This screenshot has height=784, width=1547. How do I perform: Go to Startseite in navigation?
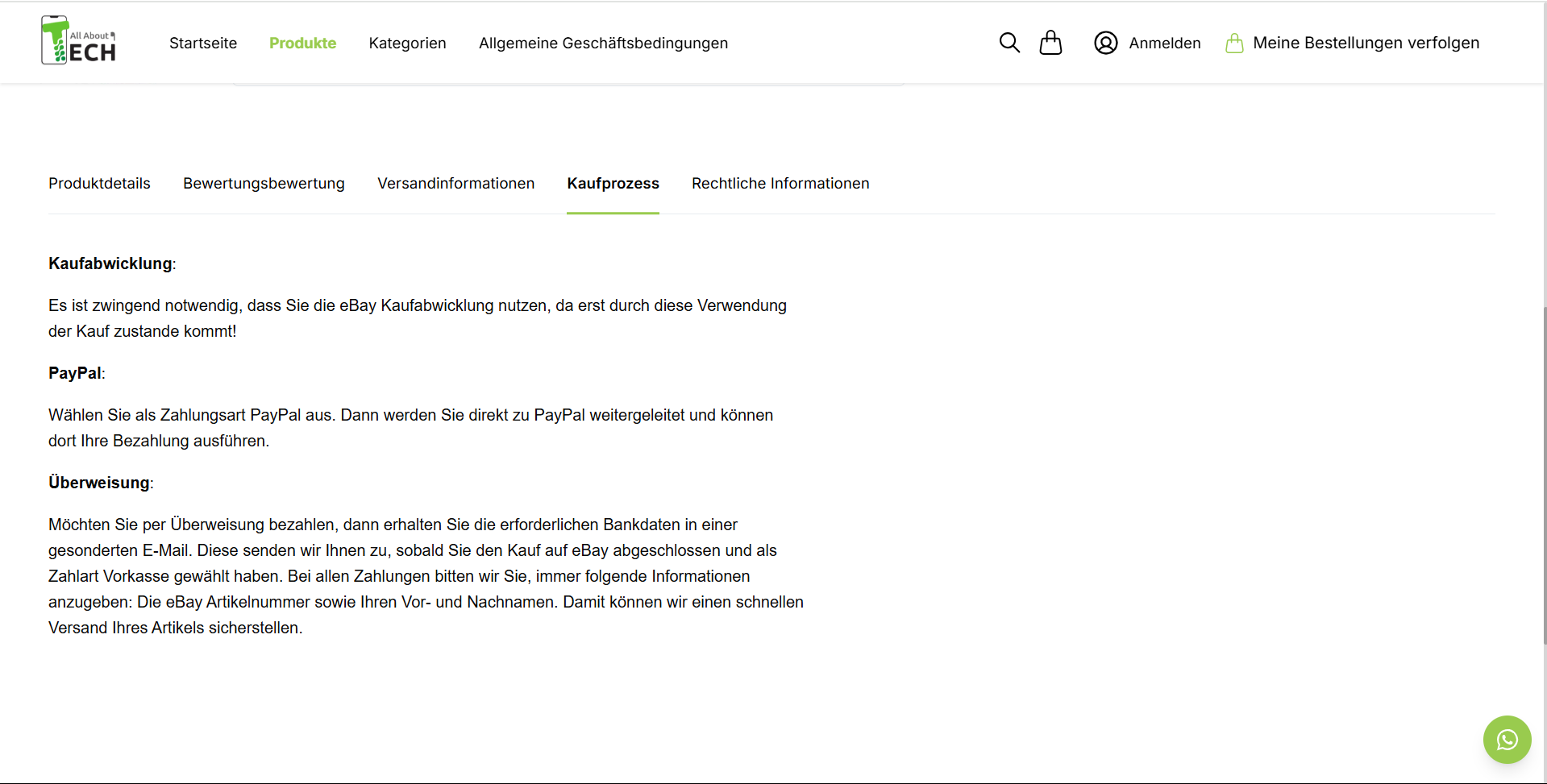pyautogui.click(x=203, y=43)
